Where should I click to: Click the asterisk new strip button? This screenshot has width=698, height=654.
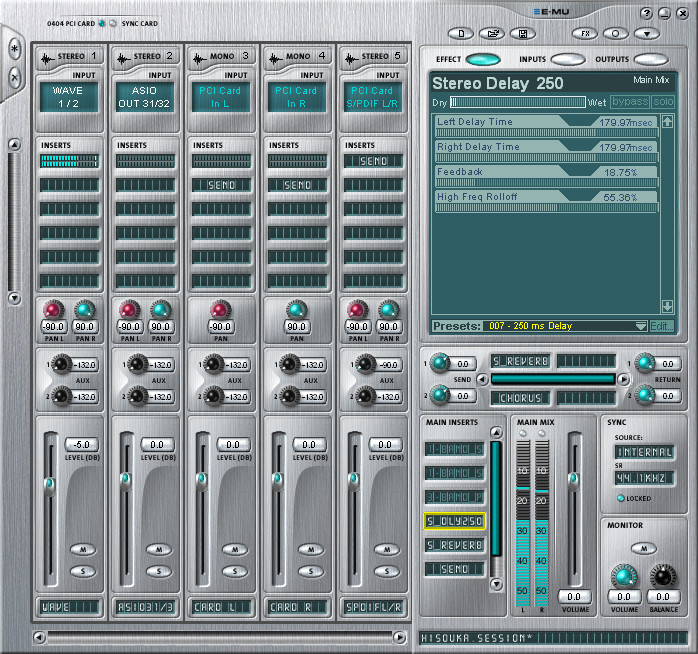pos(14,47)
